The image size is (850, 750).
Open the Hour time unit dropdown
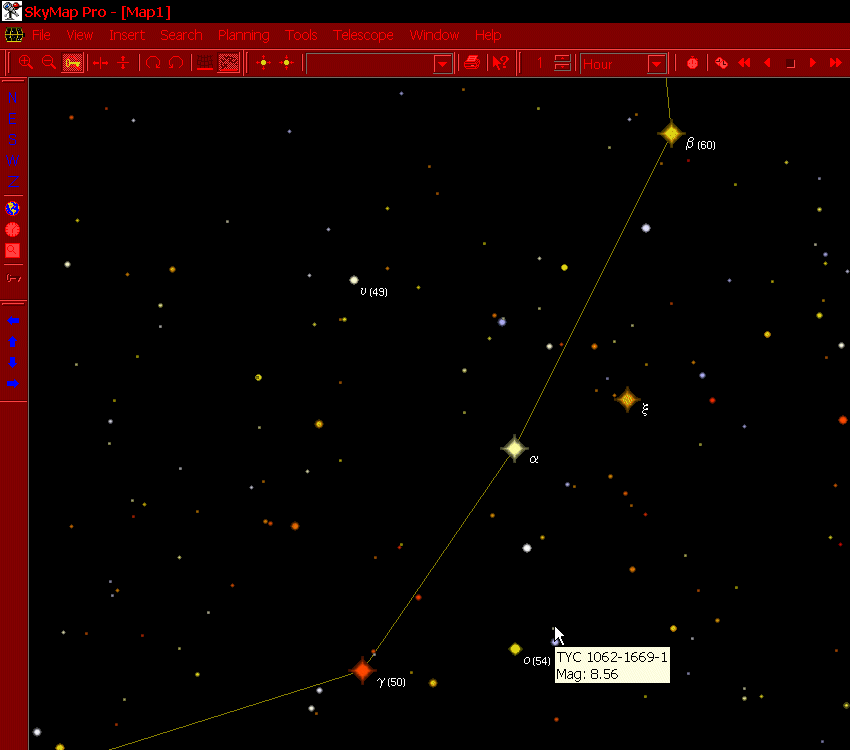pos(656,64)
